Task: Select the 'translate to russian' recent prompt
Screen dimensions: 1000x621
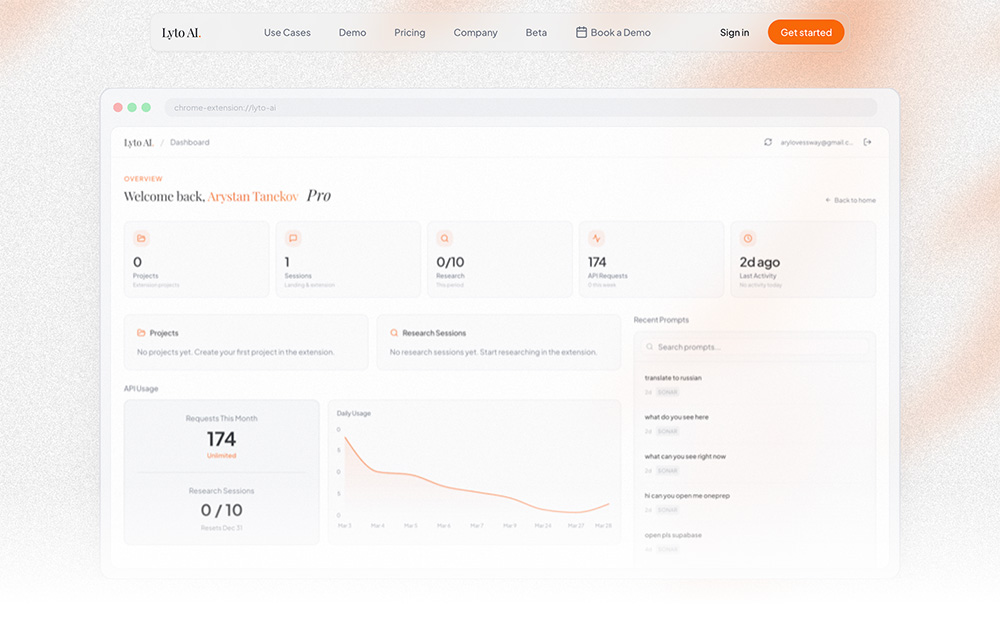Action: click(x=673, y=378)
